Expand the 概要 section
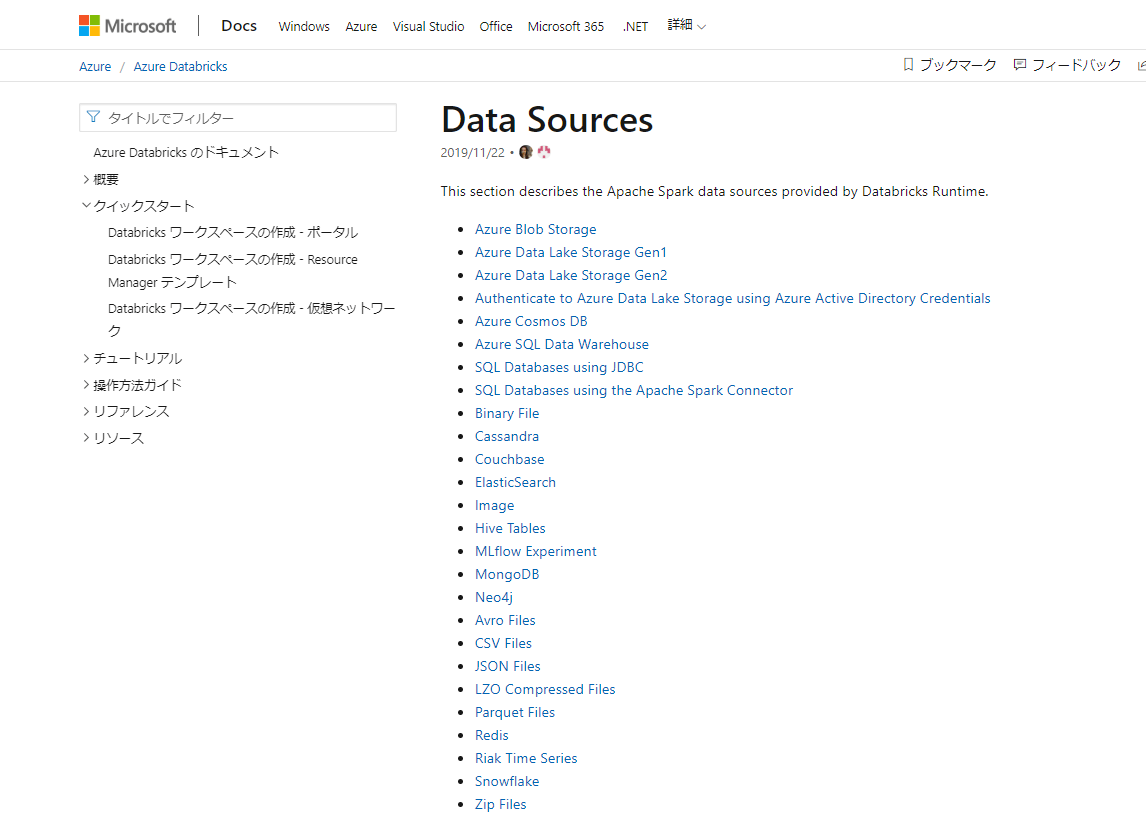The image size is (1146, 826). pyautogui.click(x=87, y=180)
